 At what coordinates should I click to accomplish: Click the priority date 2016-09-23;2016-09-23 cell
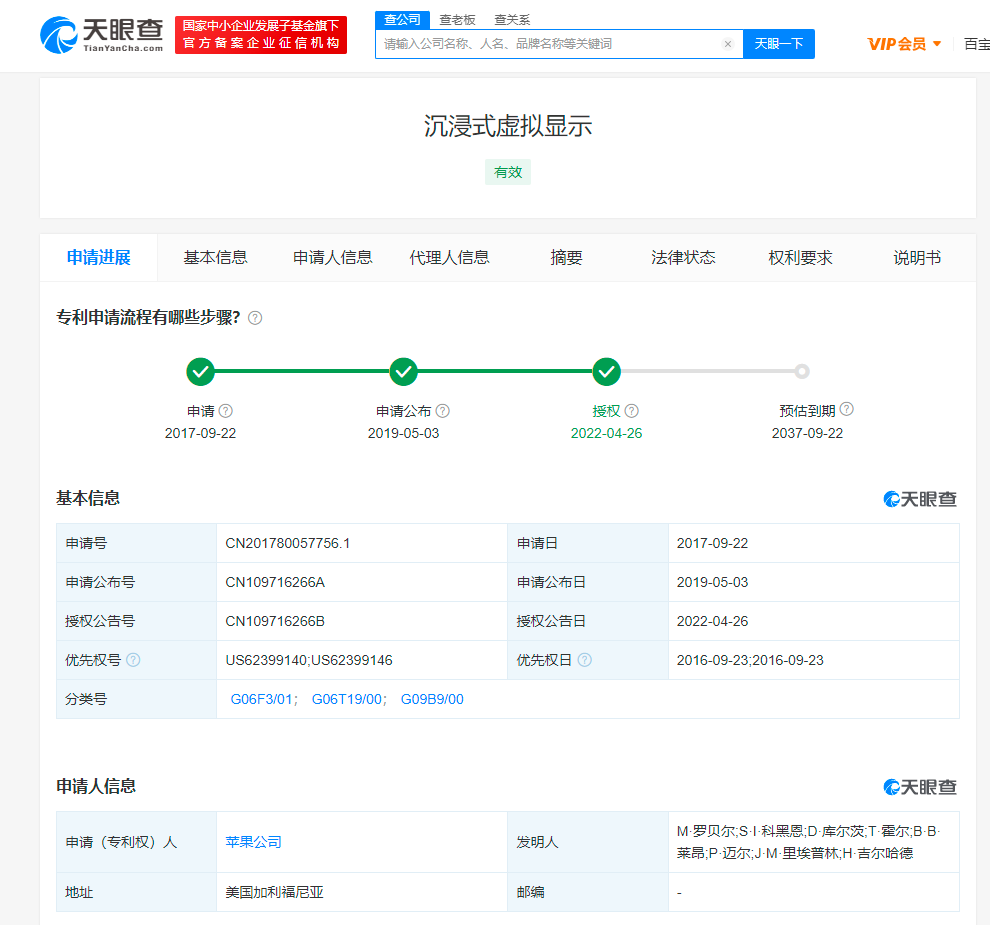[814, 660]
